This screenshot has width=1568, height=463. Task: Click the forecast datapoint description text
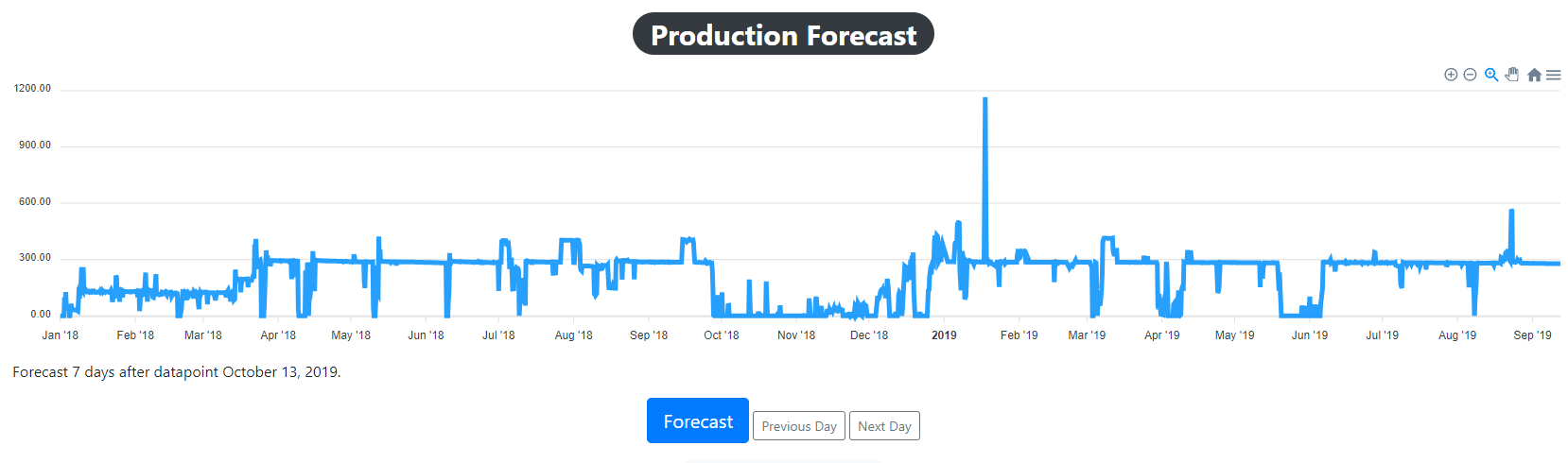(x=177, y=372)
